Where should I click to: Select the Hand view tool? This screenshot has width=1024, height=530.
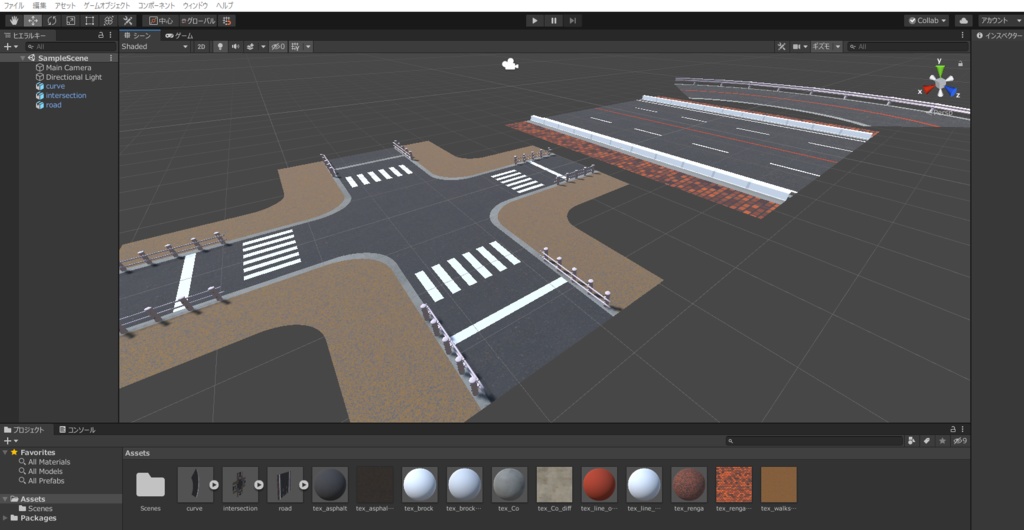(13, 21)
